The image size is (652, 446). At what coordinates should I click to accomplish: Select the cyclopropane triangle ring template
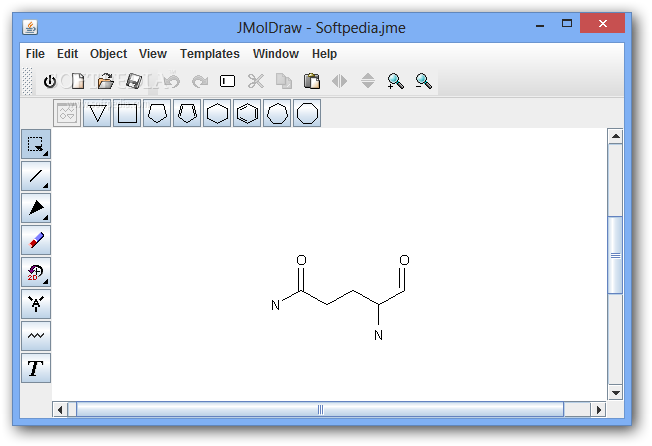[97, 113]
